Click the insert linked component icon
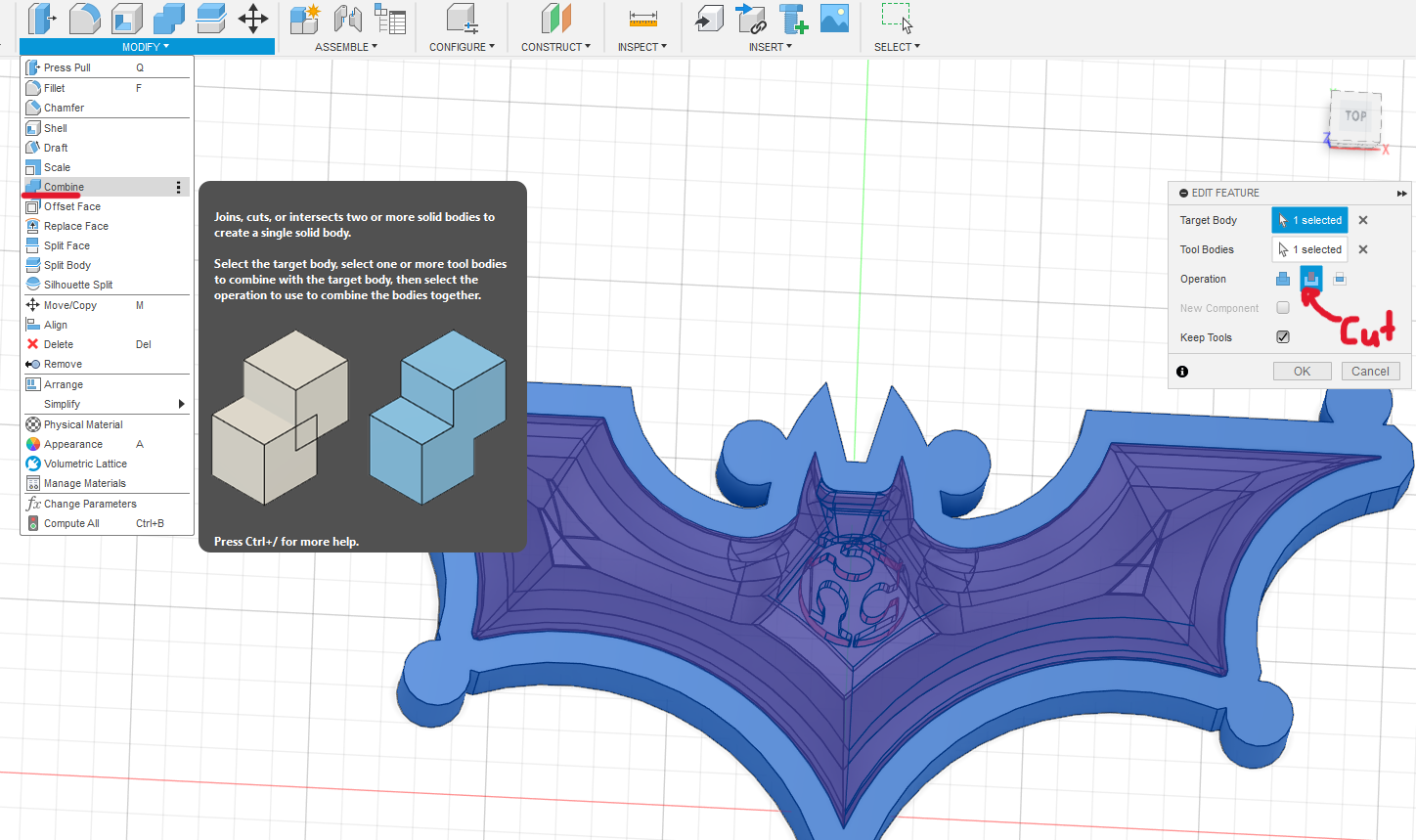 point(751,18)
